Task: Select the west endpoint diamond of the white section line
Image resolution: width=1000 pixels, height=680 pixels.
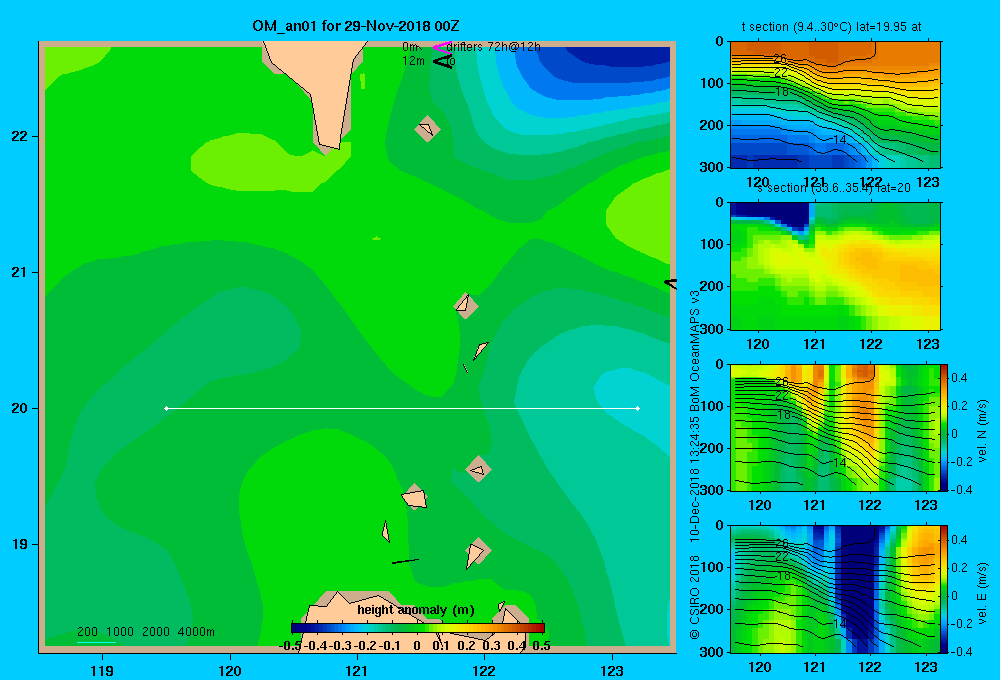Action: click(x=166, y=408)
